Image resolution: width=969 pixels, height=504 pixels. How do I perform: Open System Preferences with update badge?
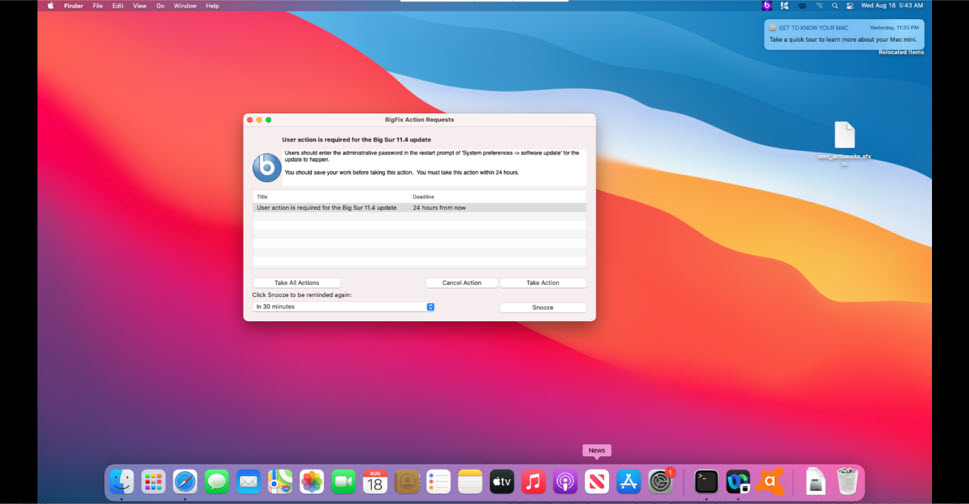(661, 482)
